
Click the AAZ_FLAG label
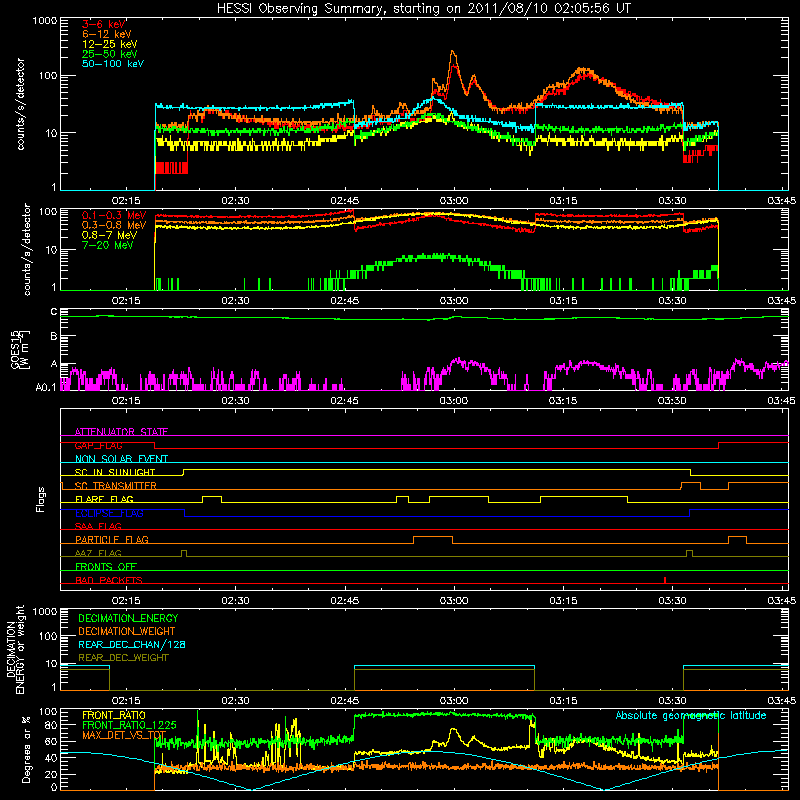tap(98, 553)
